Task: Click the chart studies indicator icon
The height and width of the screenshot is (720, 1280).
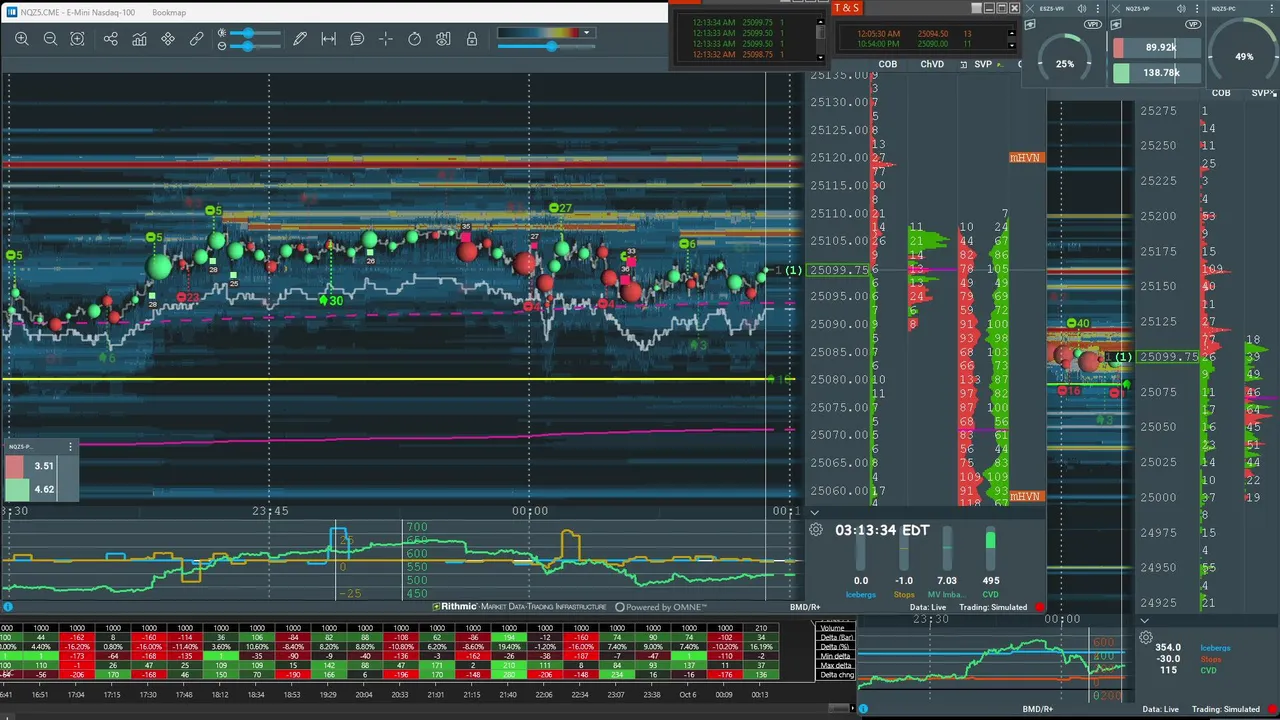Action: tap(139, 39)
